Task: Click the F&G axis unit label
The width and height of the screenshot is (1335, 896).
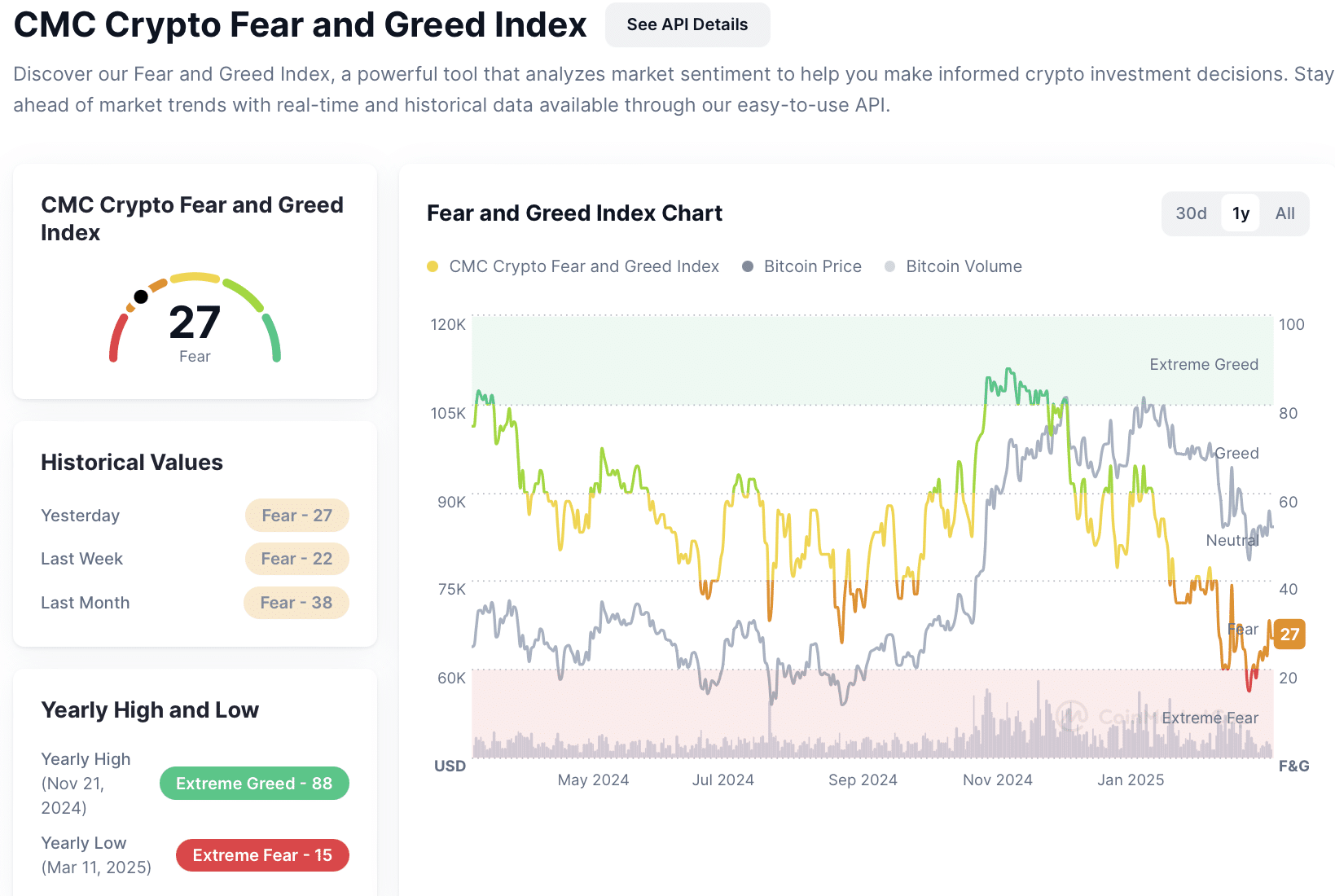Action: click(x=1294, y=766)
